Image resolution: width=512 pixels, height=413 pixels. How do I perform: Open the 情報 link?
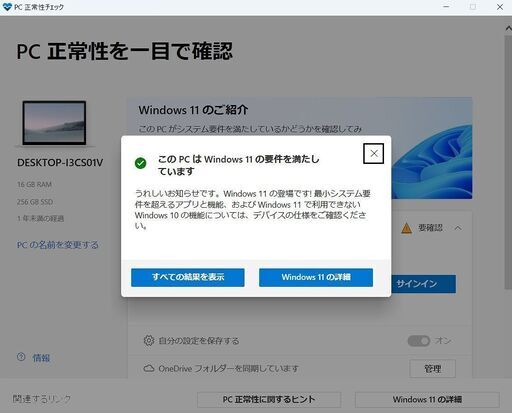pyautogui.click(x=41, y=358)
